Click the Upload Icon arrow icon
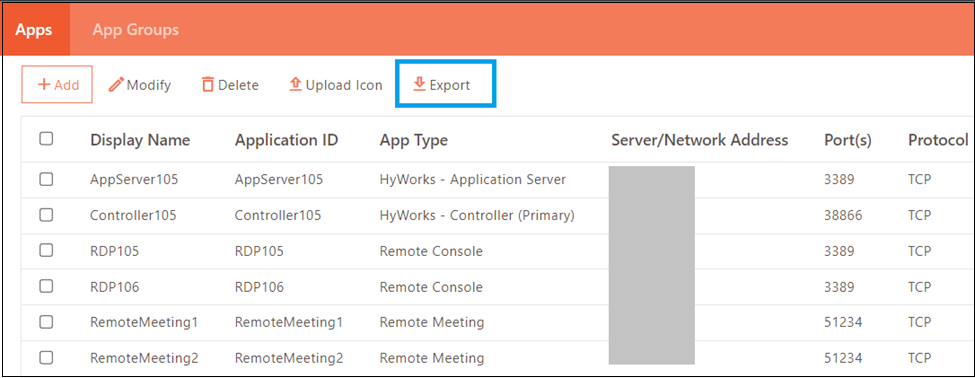The image size is (975, 378). [295, 84]
